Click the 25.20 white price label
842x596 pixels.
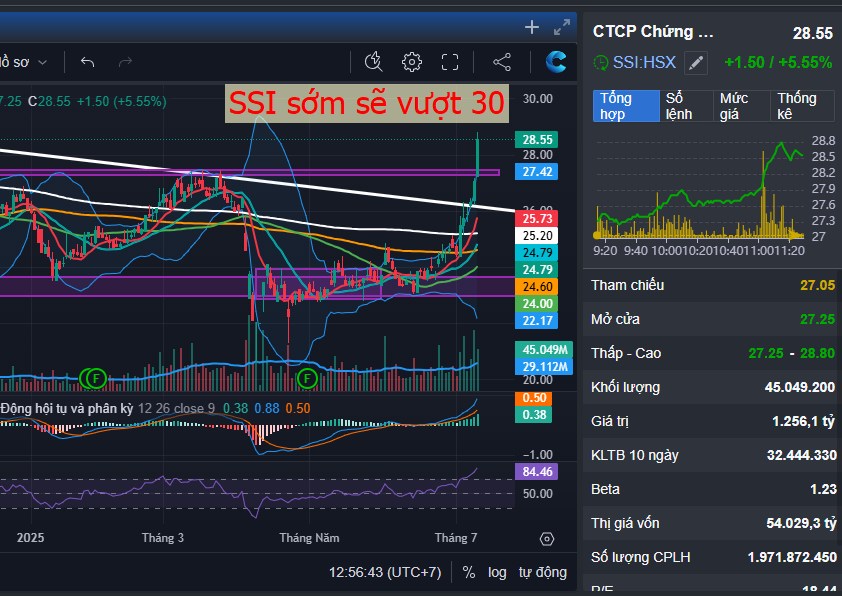[x=537, y=236]
